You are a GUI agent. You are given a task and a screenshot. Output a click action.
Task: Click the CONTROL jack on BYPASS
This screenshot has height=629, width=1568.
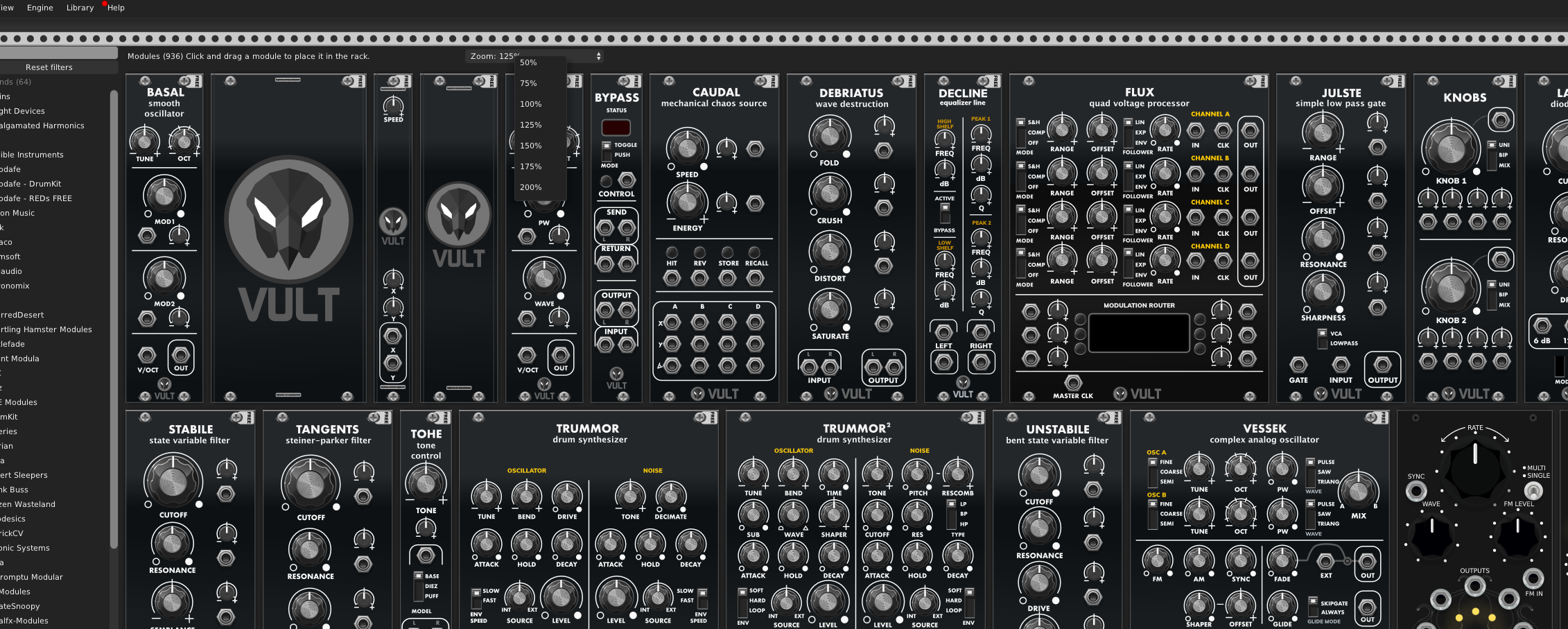627,180
